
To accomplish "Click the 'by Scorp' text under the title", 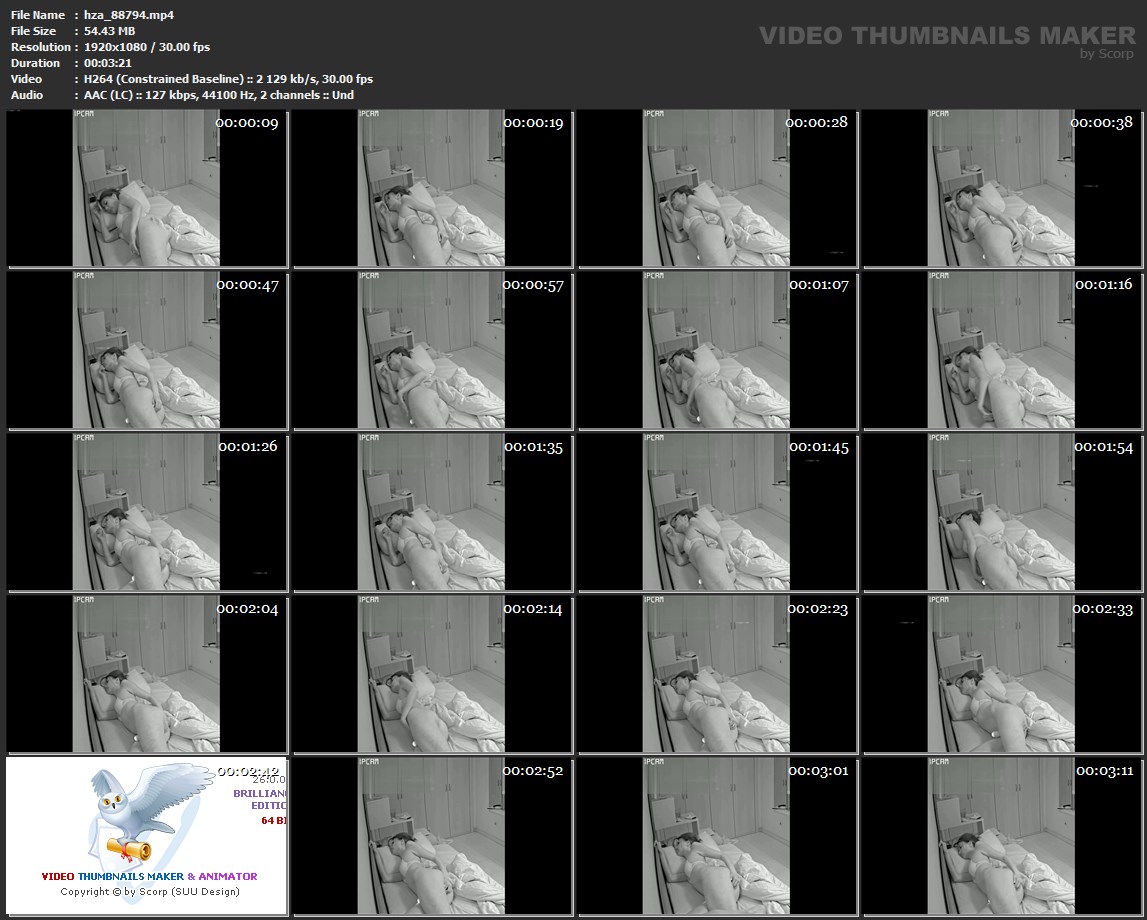I will 1107,54.
